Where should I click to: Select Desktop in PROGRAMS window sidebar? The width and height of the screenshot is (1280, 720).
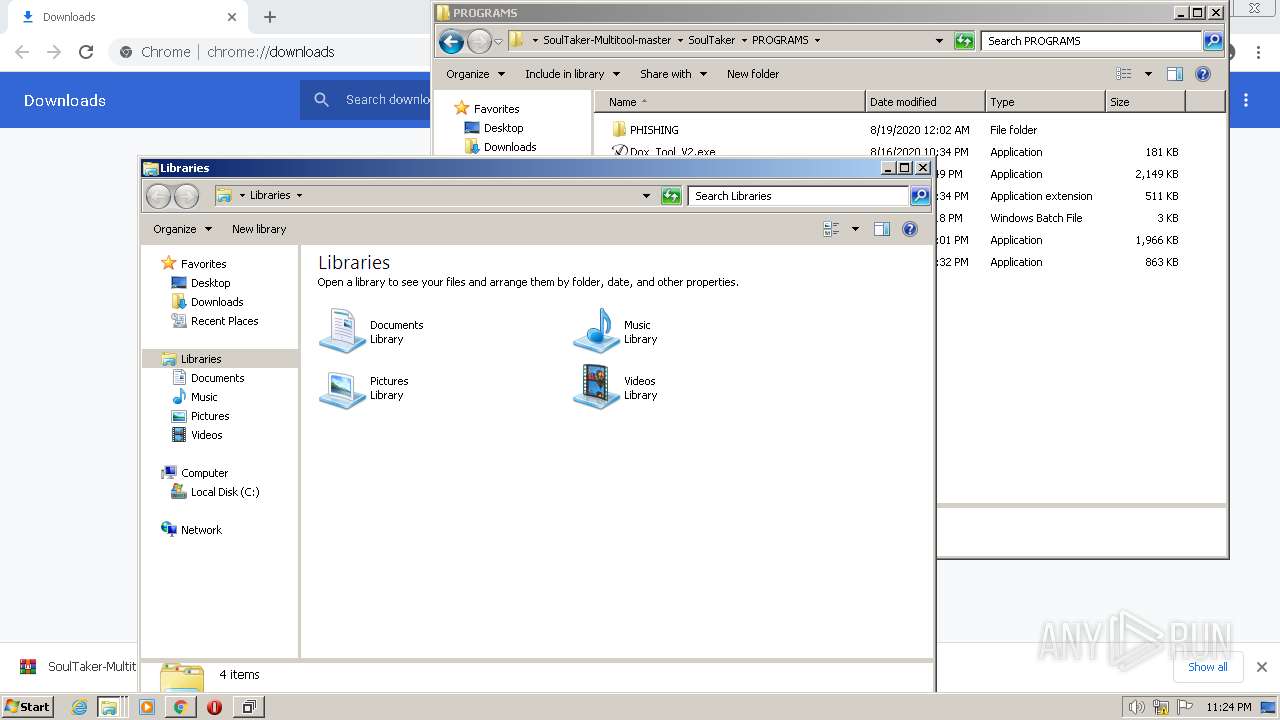tap(503, 128)
